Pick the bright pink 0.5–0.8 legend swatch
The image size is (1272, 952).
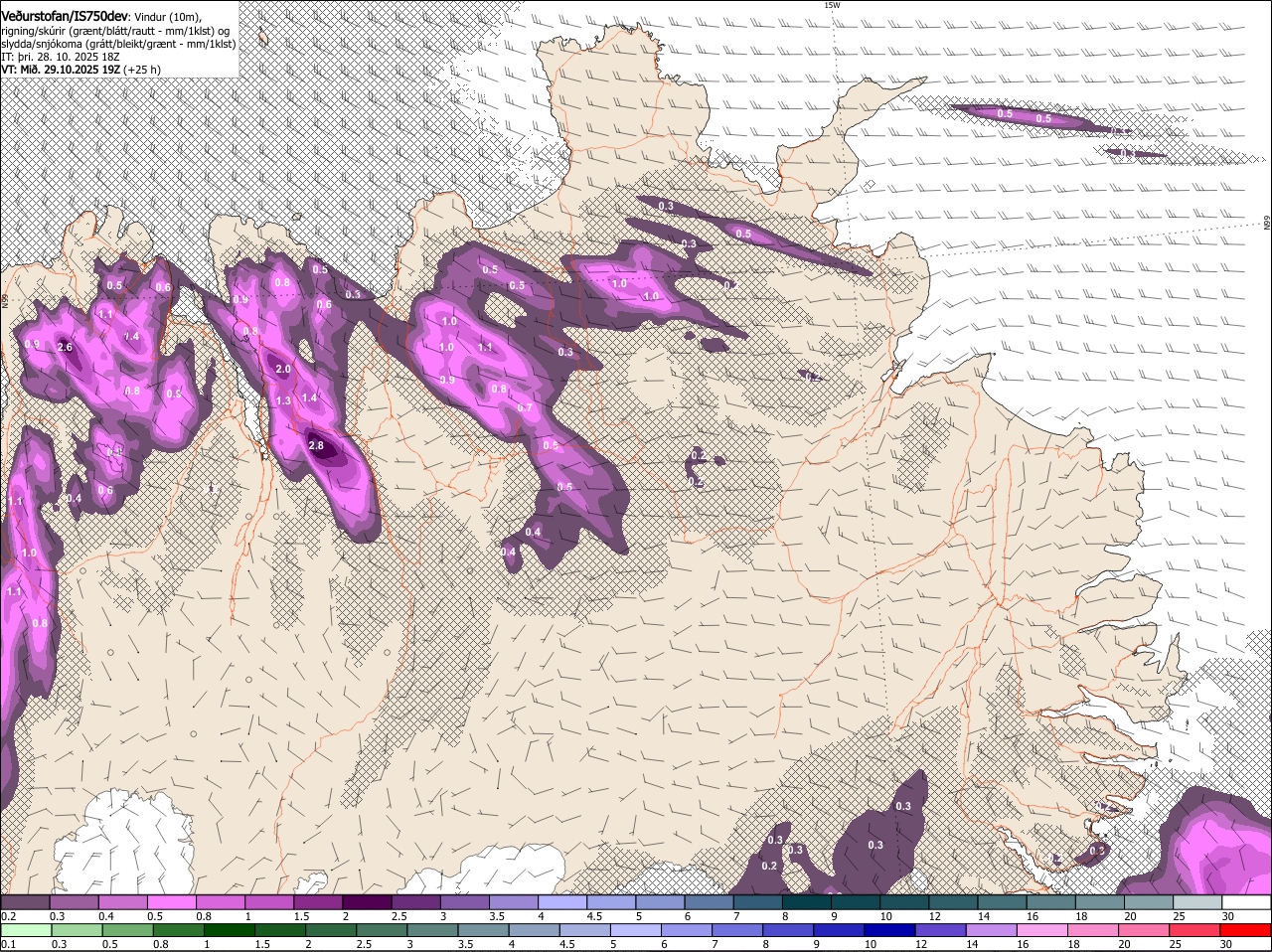pos(171,901)
